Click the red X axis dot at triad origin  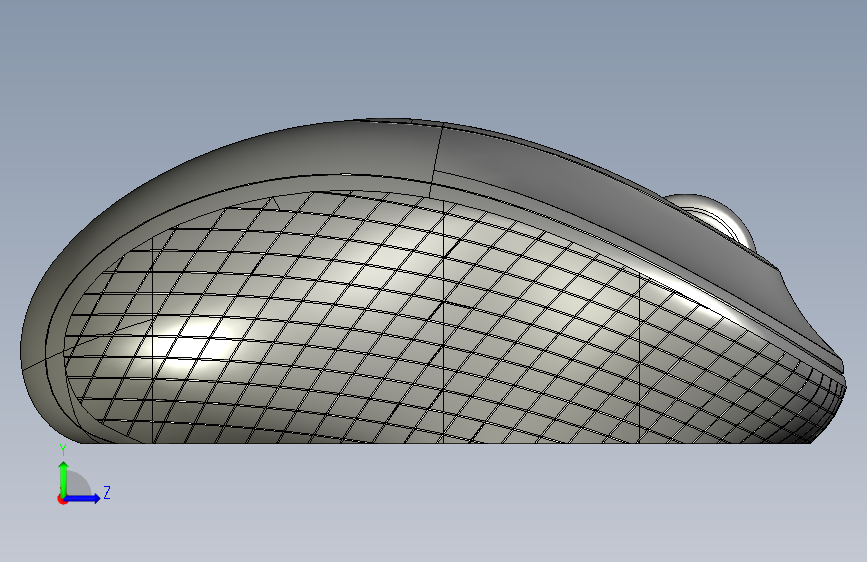tap(62, 499)
